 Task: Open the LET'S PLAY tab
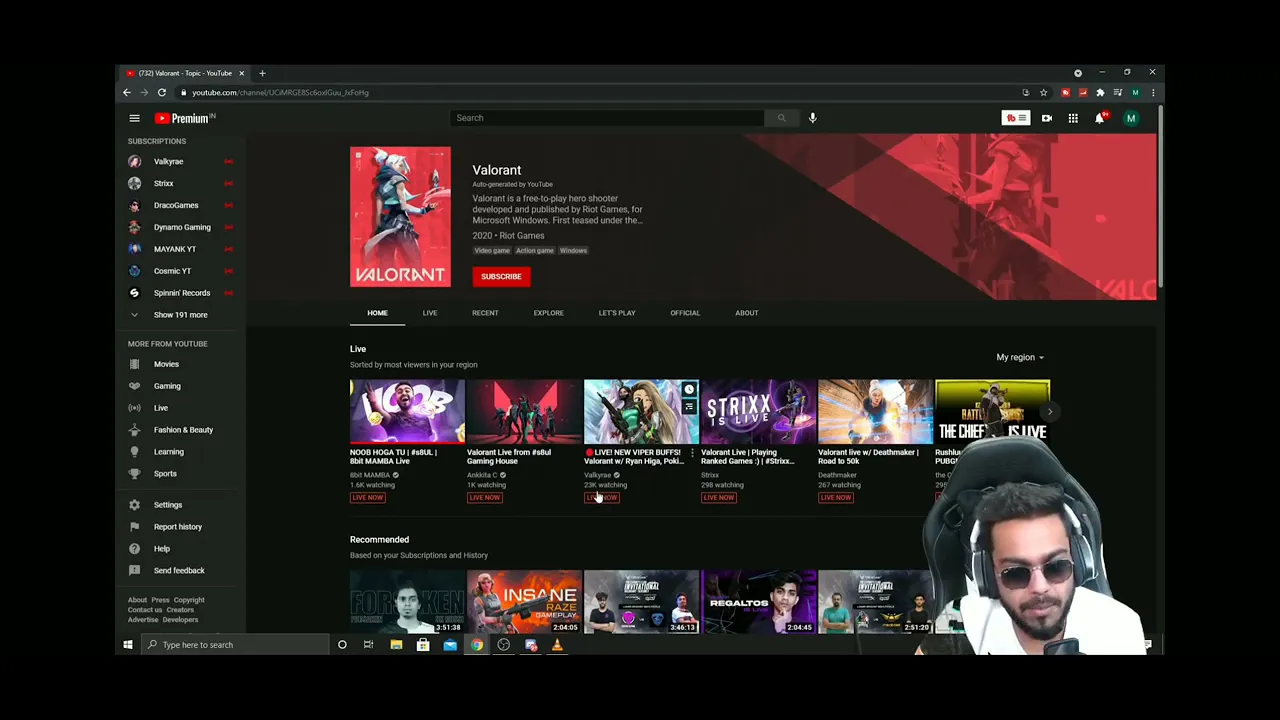(617, 313)
